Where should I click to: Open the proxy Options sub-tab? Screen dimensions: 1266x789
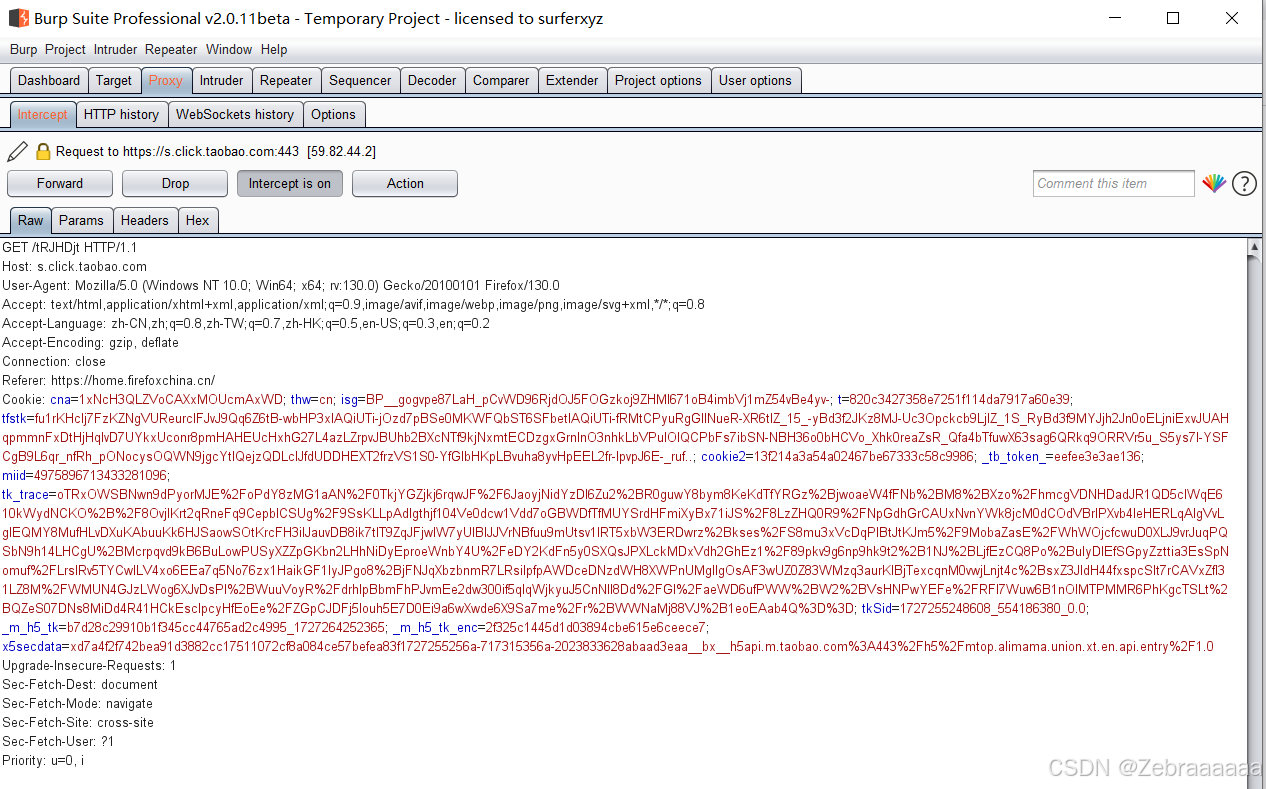333,114
